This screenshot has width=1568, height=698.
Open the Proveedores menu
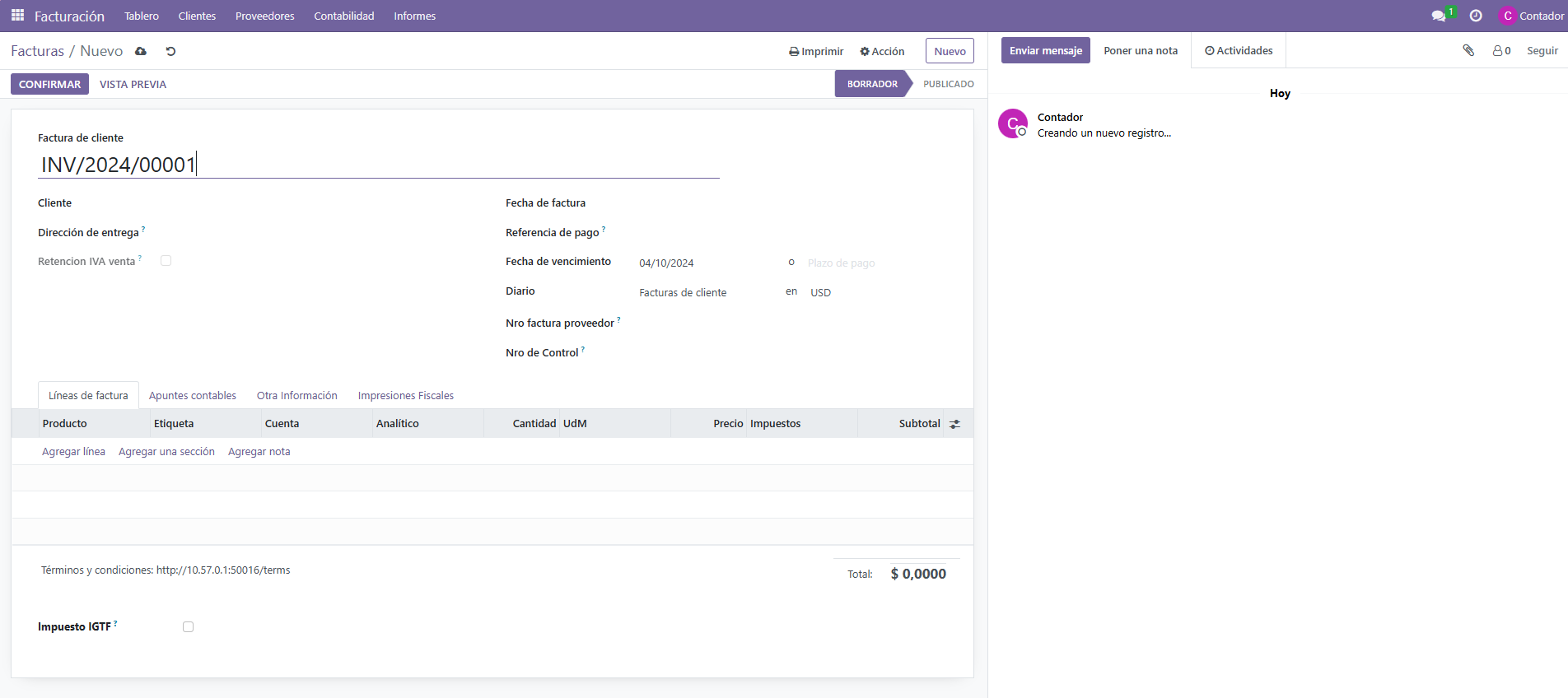point(265,16)
